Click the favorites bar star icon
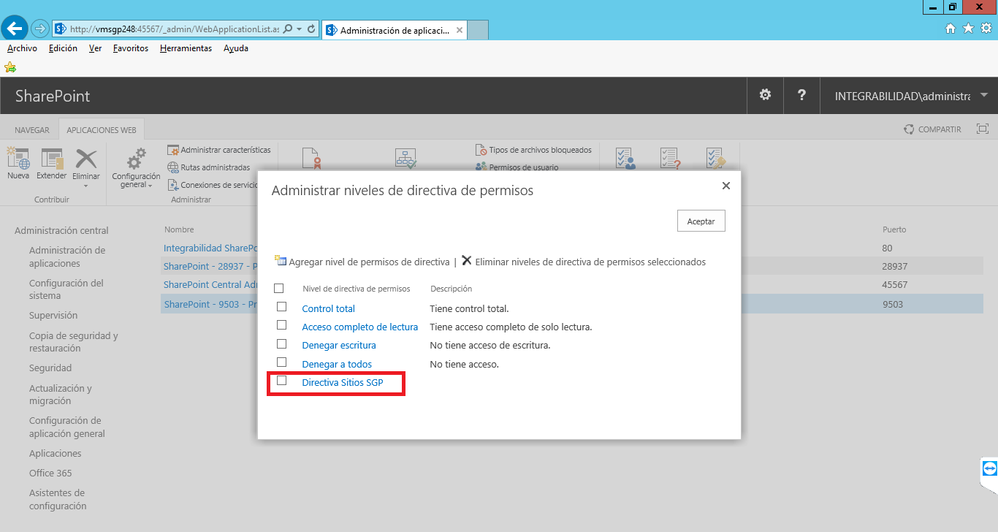Screen dimensions: 998x532 tap(10, 67)
